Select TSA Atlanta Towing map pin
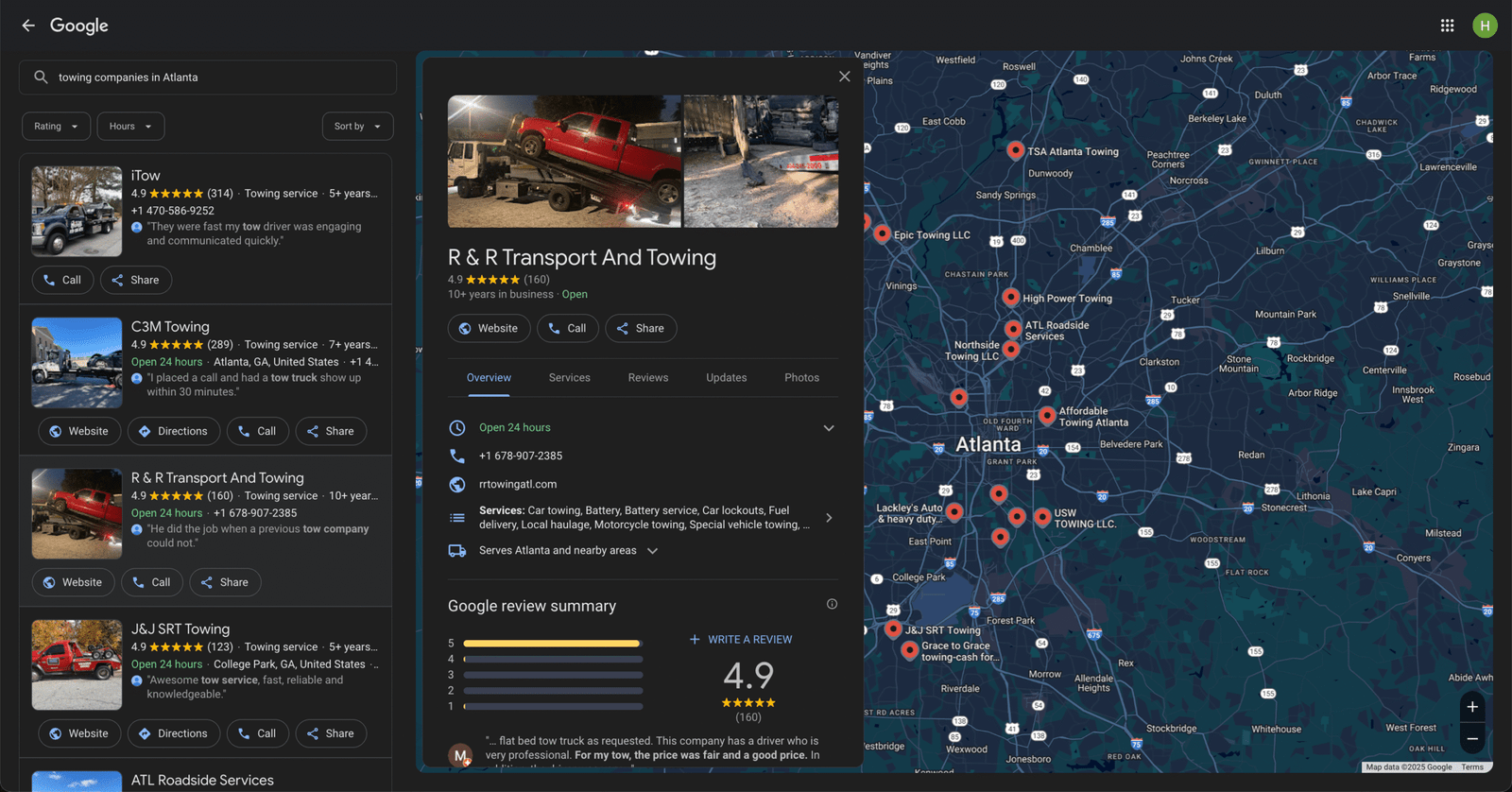Viewport: 1512px width, 792px height. click(x=1015, y=151)
